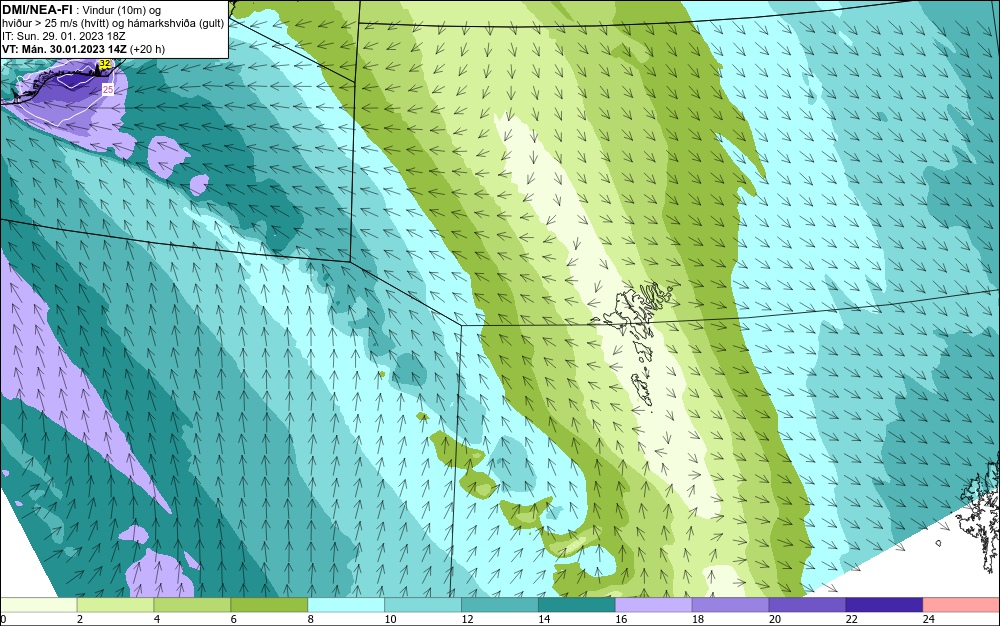Click the legend scale value "2"
1000x626 pixels.
[80, 619]
